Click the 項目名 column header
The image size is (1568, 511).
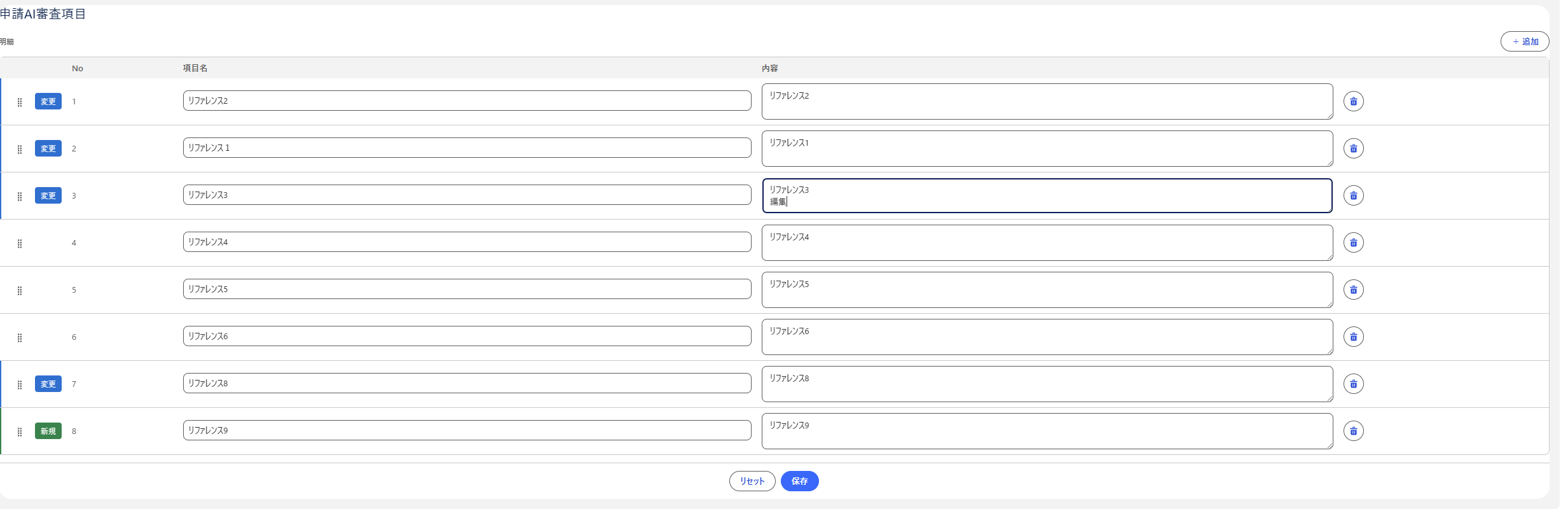coord(195,68)
